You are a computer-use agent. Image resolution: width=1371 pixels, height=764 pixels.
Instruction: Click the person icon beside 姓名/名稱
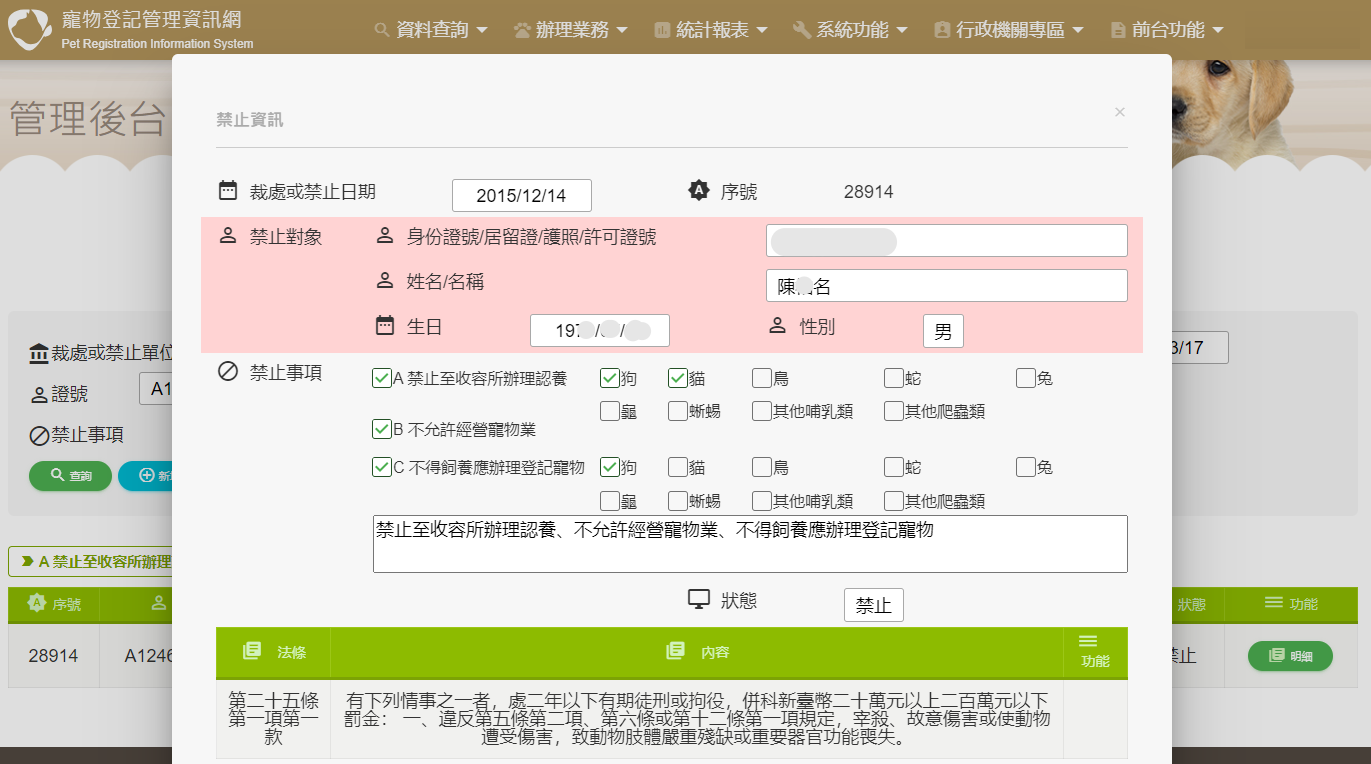pos(385,281)
